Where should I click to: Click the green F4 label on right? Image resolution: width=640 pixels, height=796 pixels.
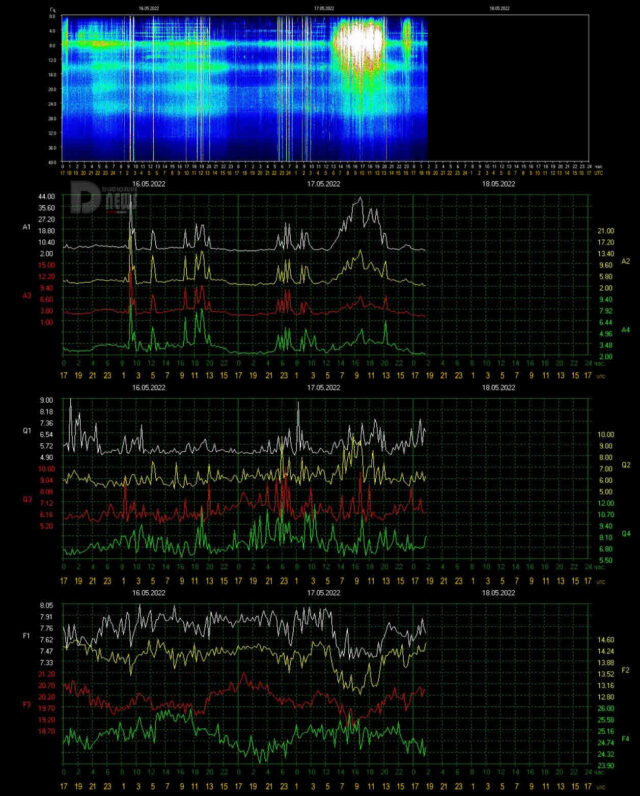pos(625,738)
